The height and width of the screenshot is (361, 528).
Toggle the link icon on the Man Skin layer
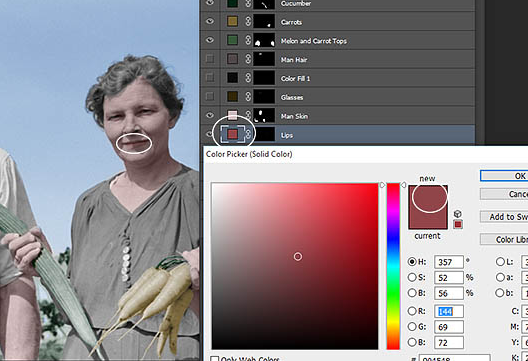pos(248,116)
